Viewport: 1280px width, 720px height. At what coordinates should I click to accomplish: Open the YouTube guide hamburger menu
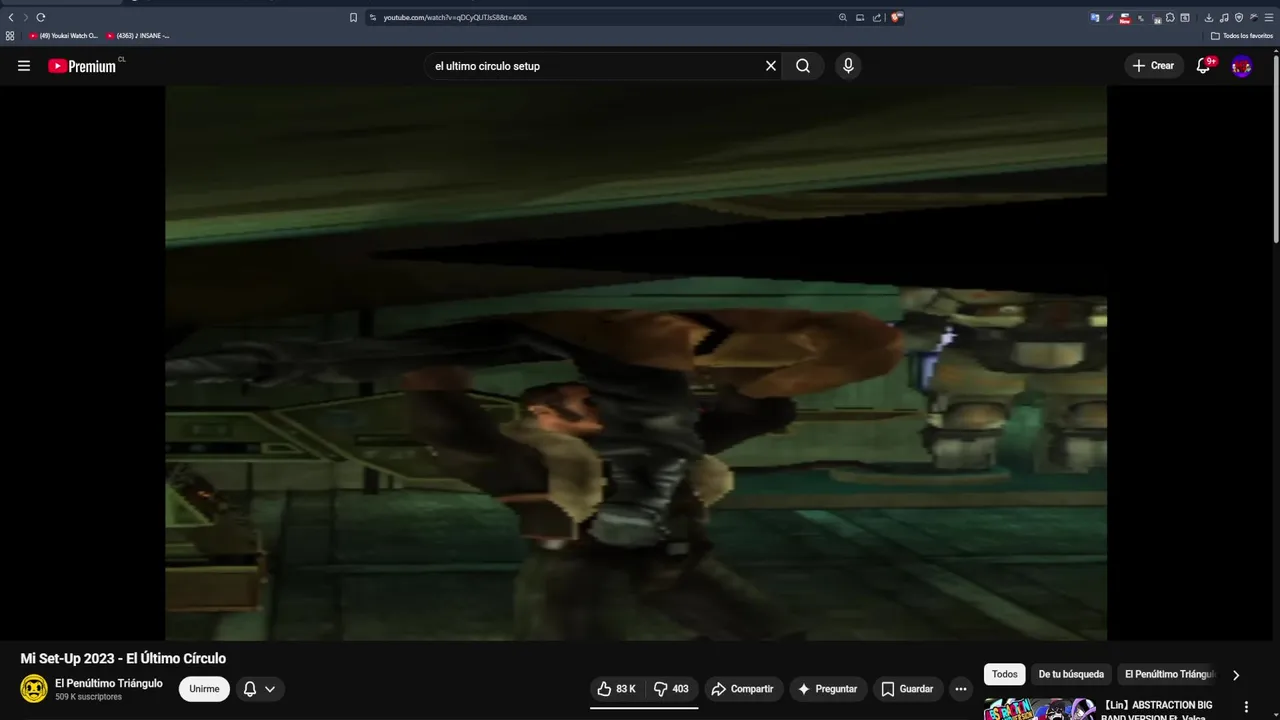[x=24, y=66]
